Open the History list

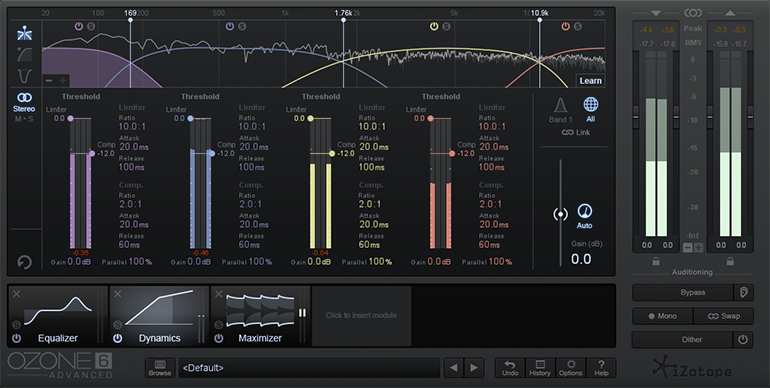(x=540, y=367)
